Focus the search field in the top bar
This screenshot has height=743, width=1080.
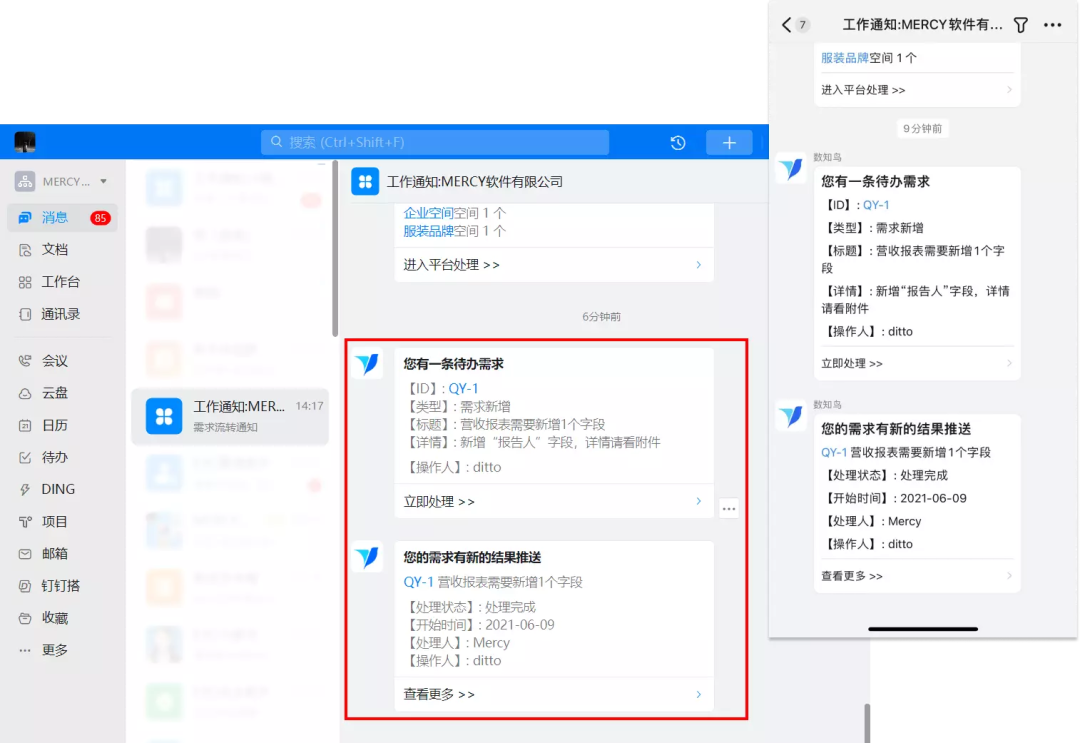click(435, 143)
